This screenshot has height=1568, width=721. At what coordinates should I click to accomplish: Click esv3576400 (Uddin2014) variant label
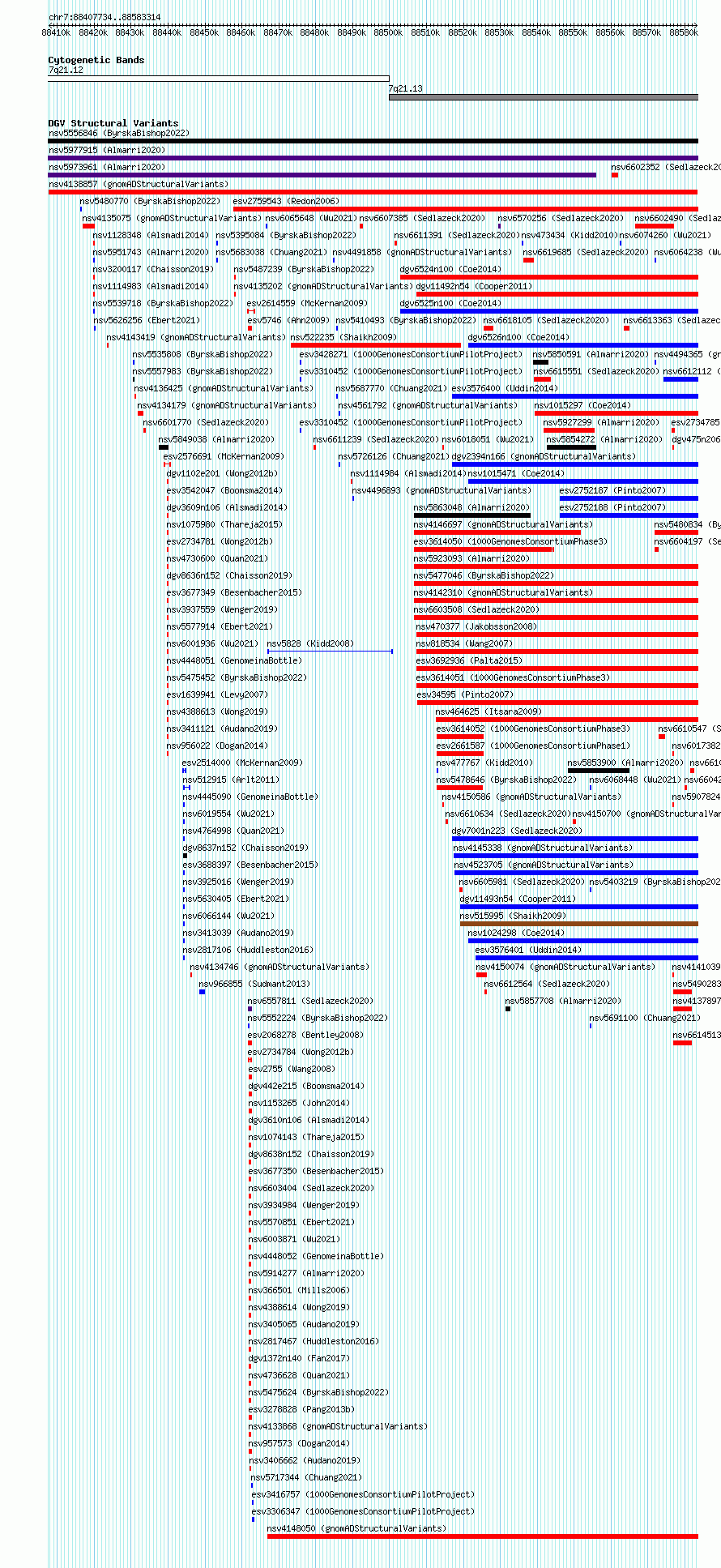(x=505, y=388)
